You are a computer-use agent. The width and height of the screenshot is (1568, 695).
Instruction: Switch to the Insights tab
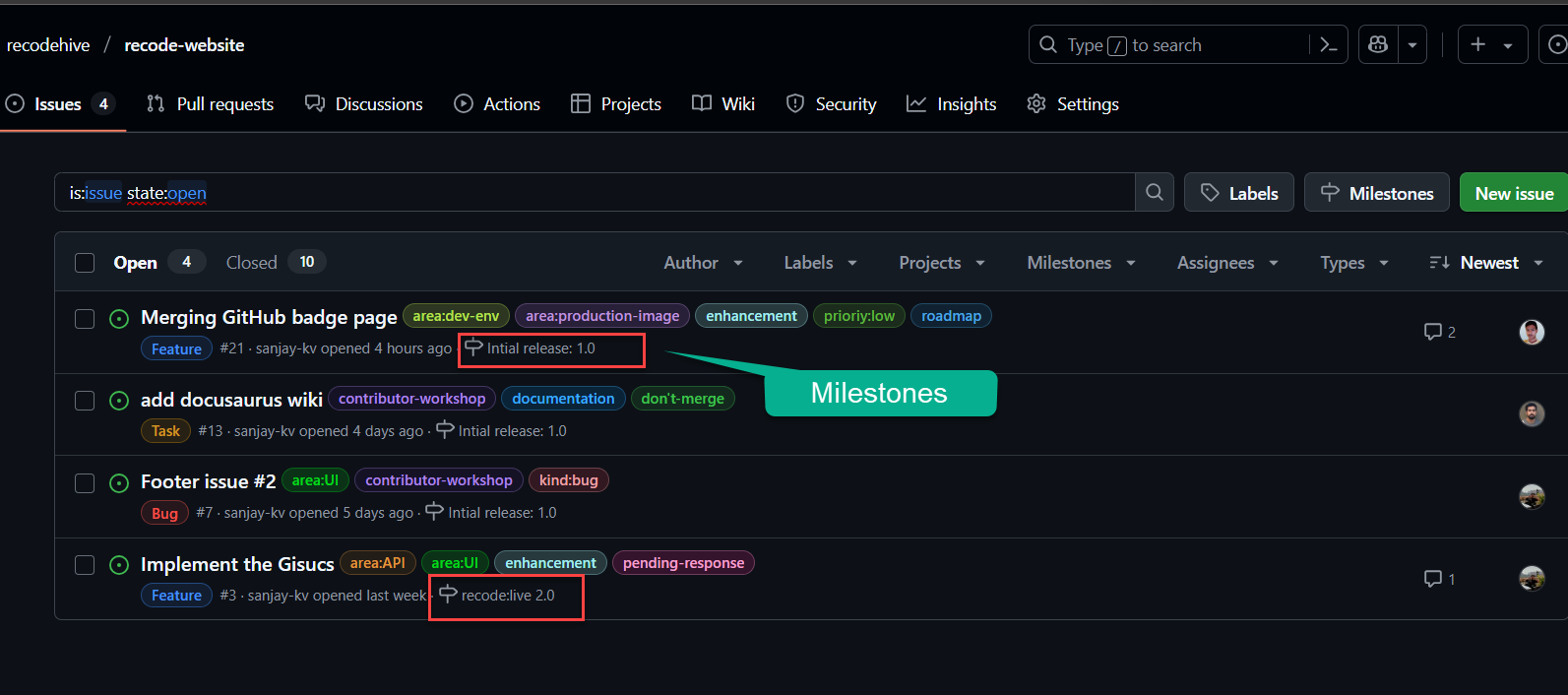(x=952, y=104)
